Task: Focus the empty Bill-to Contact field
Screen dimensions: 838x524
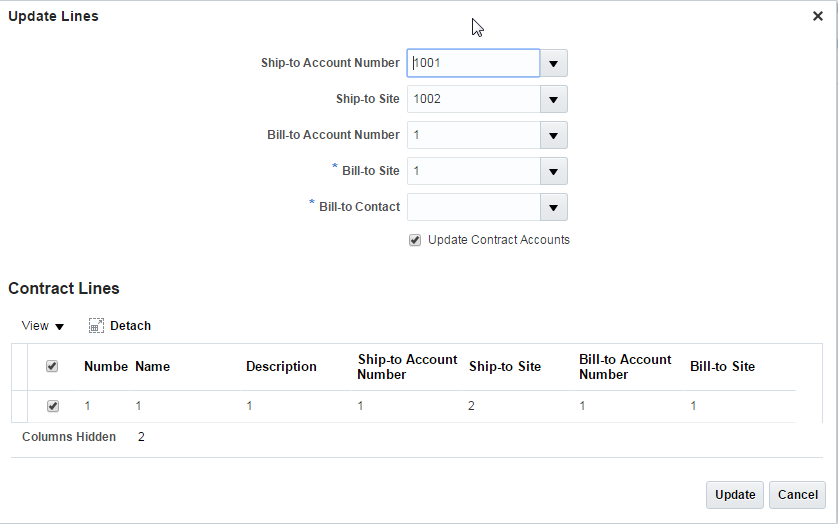Action: 473,207
